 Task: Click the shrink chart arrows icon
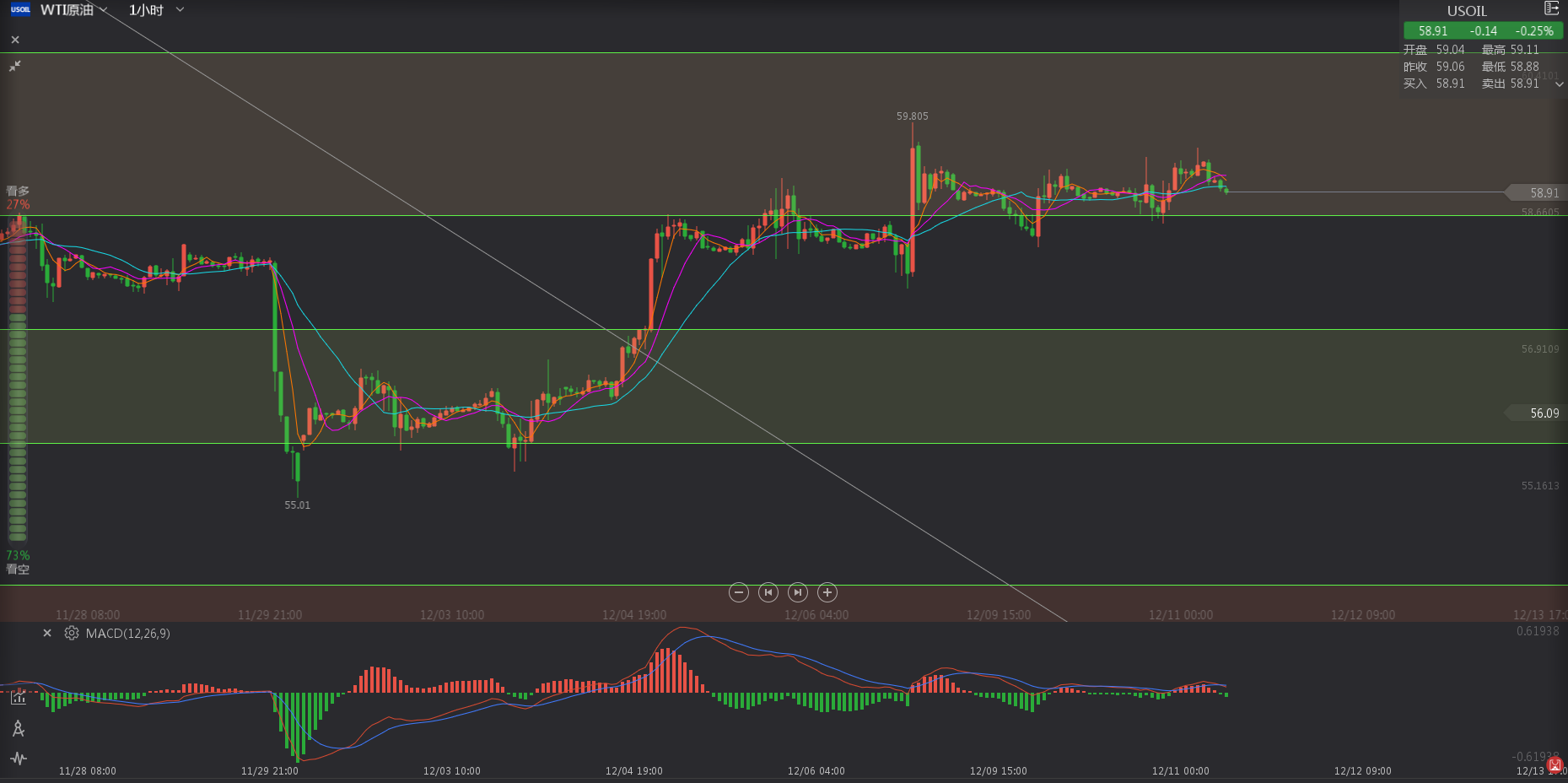(15, 66)
